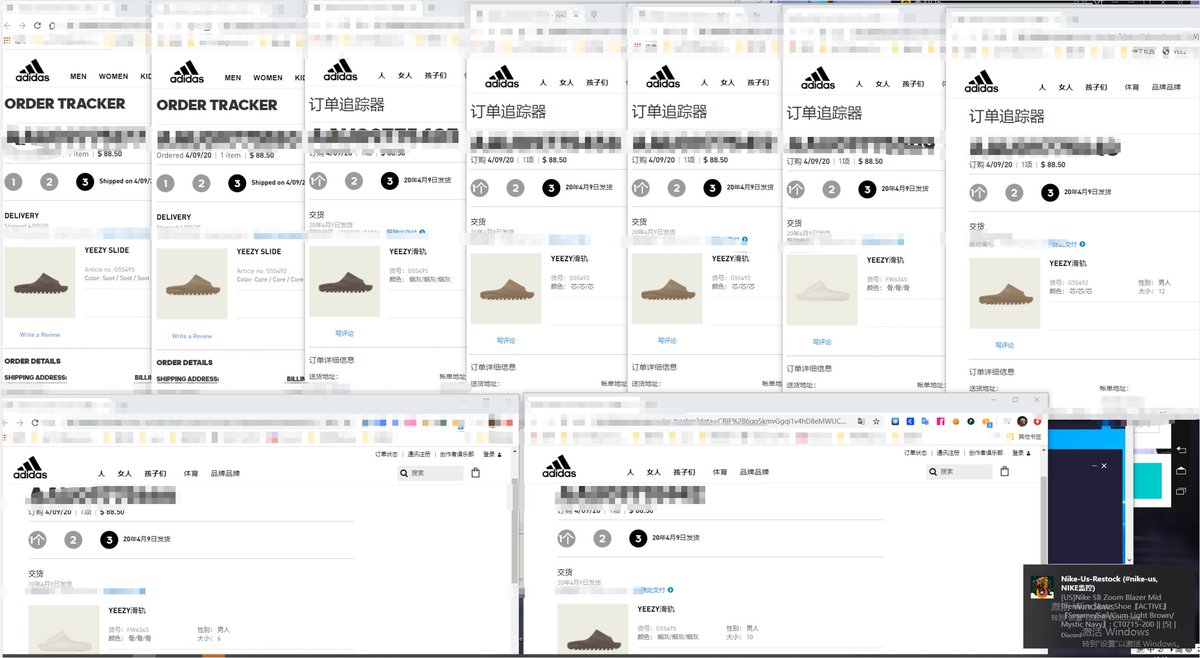Open shopping bag icon in size 10 dark slide window
The height and width of the screenshot is (658, 1200).
[1004, 473]
